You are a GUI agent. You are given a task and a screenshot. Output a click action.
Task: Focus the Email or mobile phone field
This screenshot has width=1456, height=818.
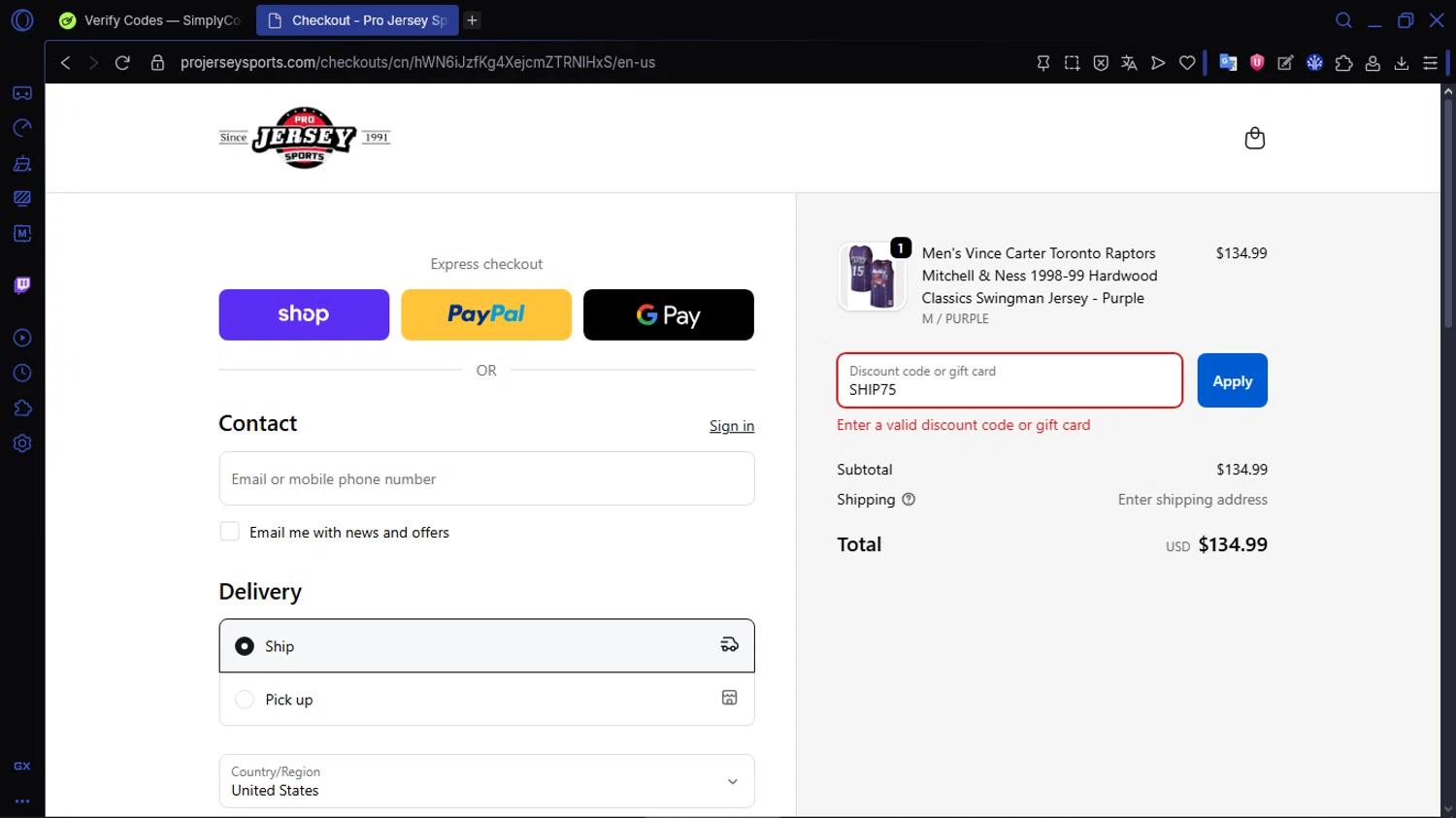486,478
